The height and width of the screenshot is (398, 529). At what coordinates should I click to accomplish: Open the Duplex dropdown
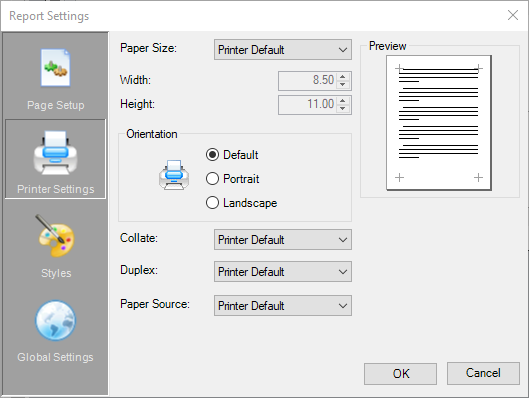(x=283, y=272)
